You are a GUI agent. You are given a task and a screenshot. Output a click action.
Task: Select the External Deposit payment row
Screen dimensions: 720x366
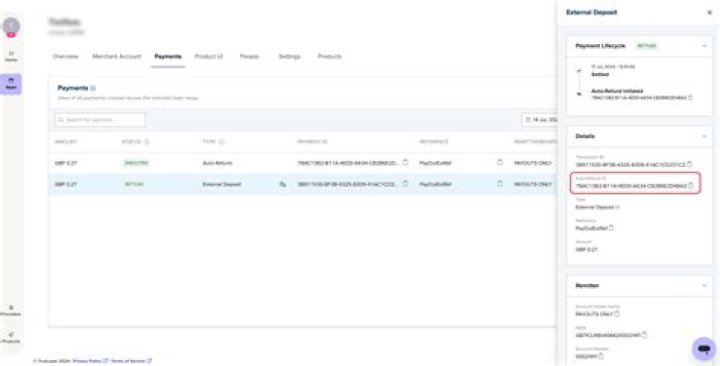coord(303,184)
